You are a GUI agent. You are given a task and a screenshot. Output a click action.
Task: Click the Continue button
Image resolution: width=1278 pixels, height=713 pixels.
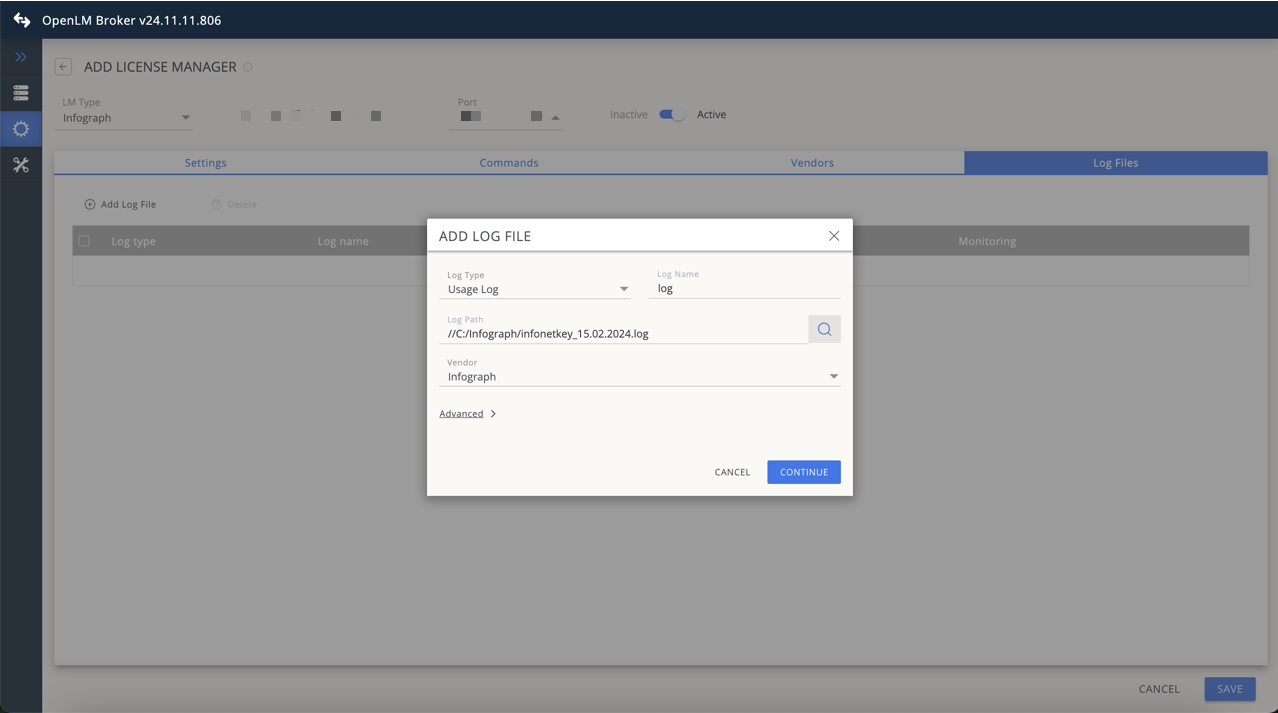(x=803, y=472)
